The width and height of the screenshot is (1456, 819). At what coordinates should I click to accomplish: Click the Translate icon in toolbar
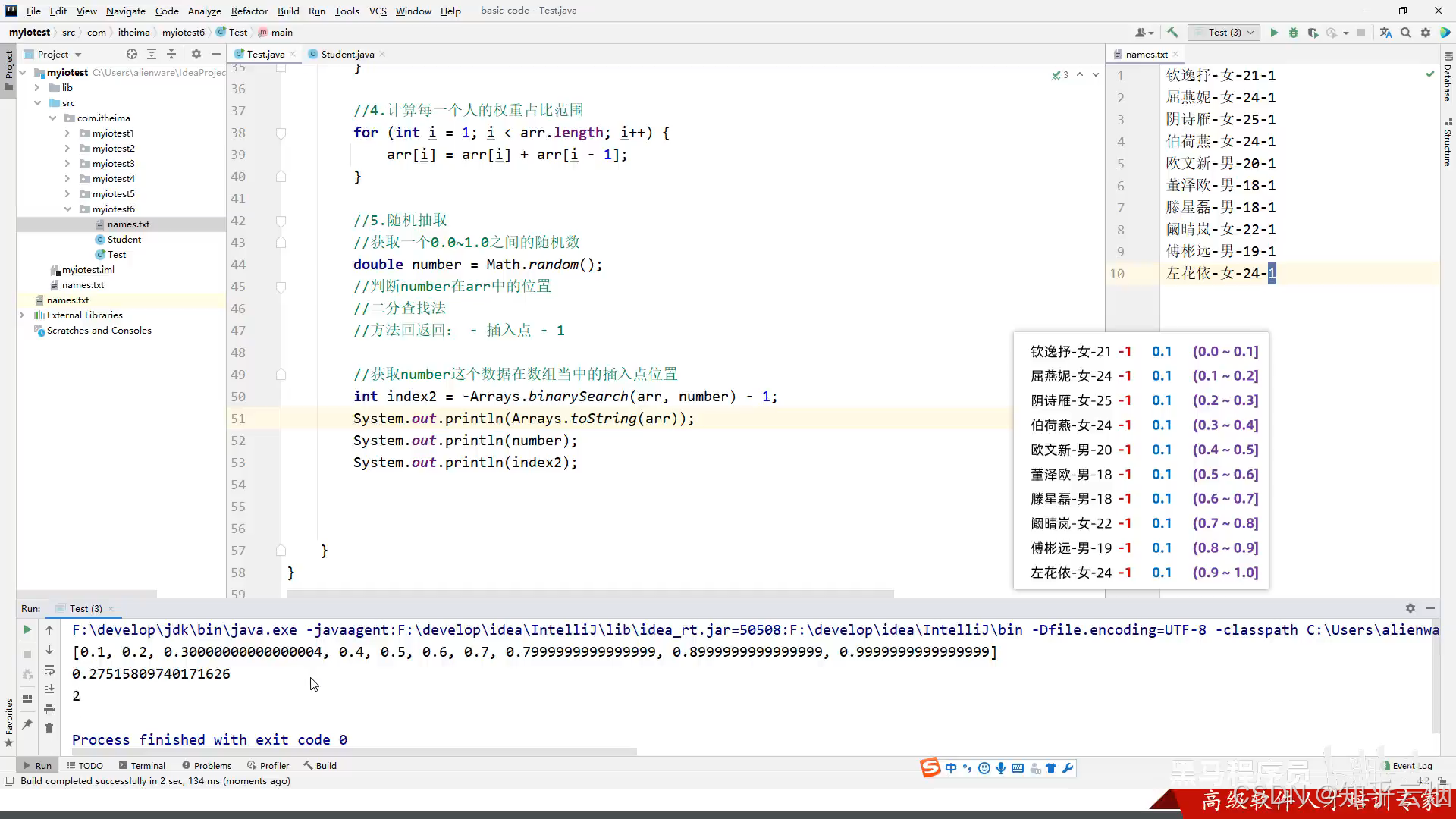pos(1385,33)
